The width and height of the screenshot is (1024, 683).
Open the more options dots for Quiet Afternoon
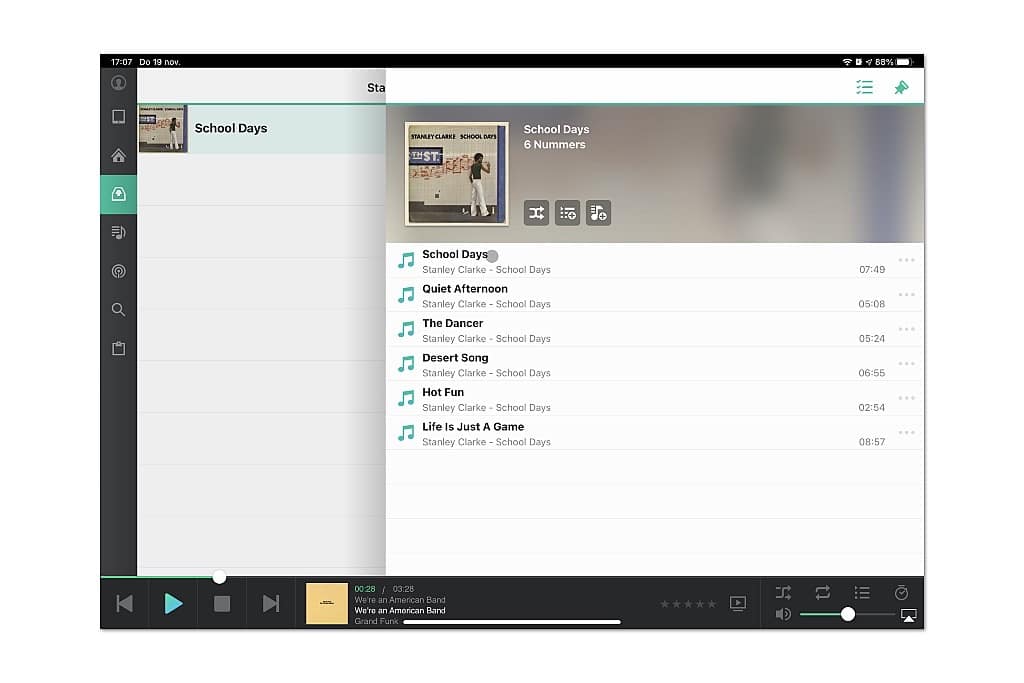click(x=906, y=294)
